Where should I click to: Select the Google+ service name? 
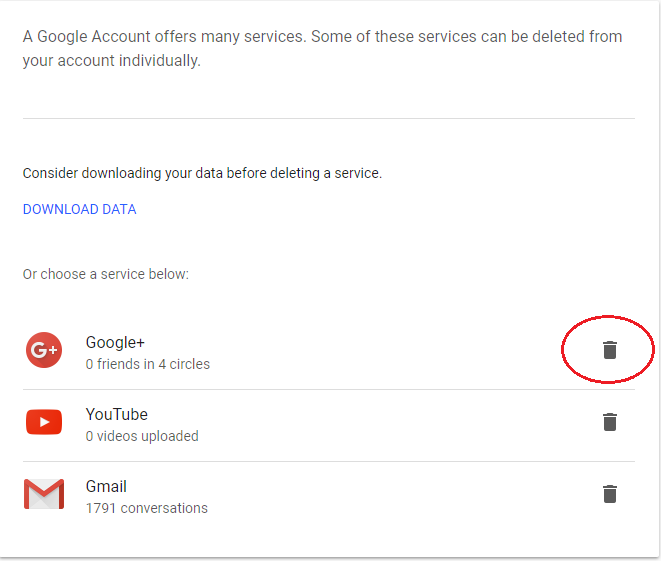[x=115, y=343]
